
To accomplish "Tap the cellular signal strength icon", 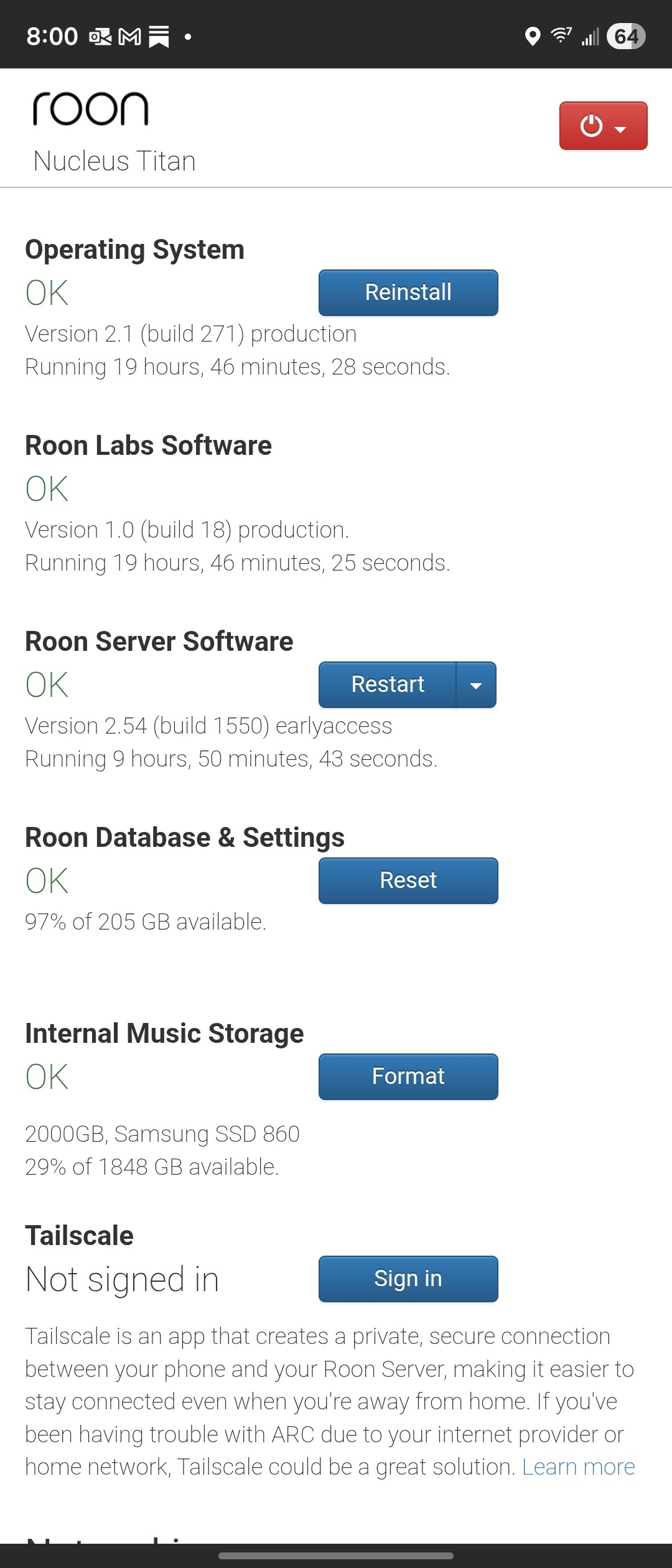I will point(590,37).
